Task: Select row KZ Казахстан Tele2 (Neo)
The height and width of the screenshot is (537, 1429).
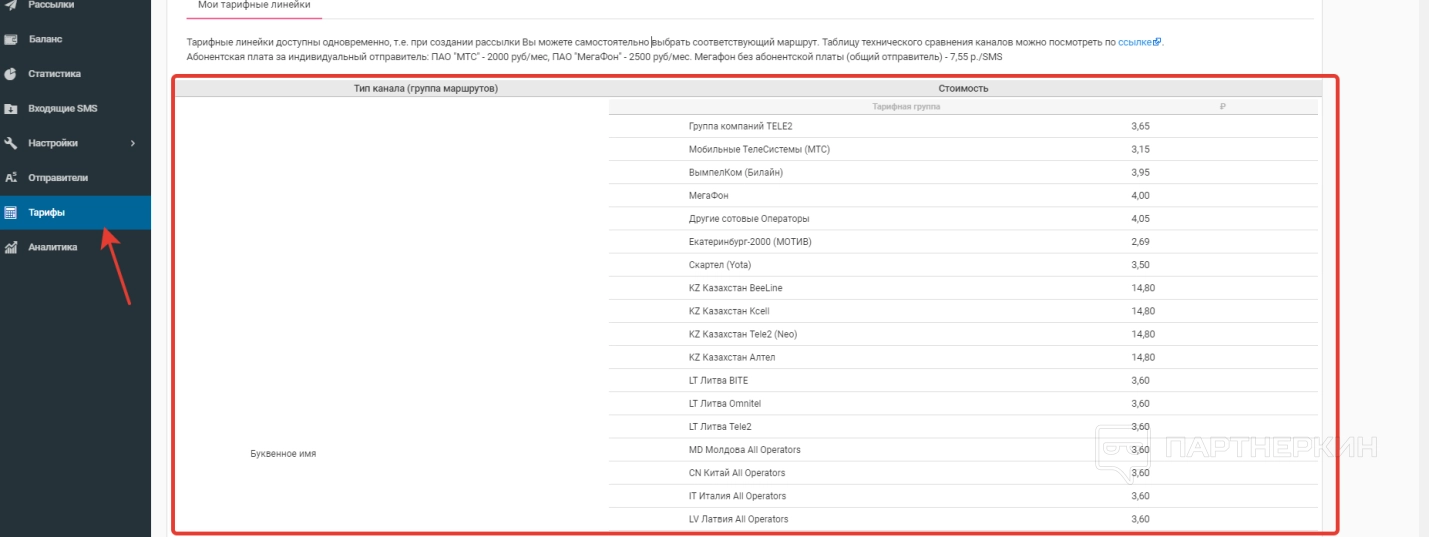Action: click(x=963, y=334)
